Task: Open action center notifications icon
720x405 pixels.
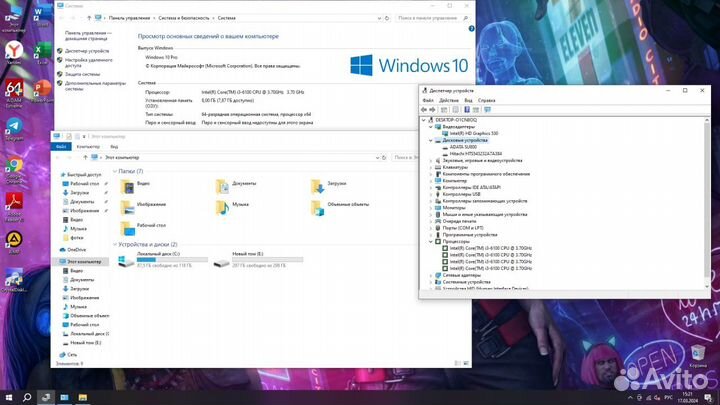Action: [709, 398]
